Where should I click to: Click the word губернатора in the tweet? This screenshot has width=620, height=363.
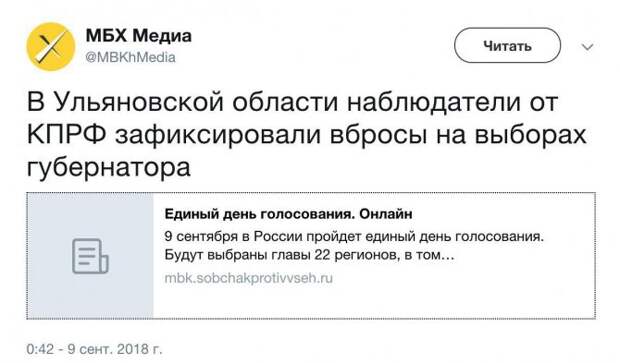click(109, 168)
